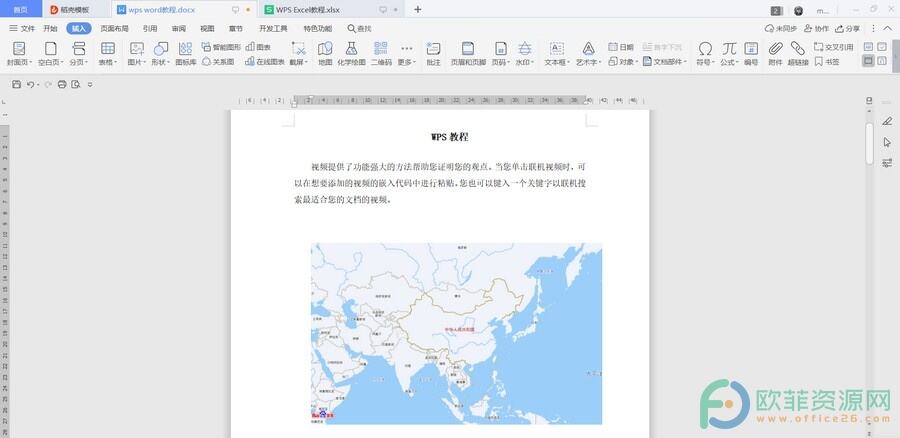
Task: Open print preview from quick toolbar
Action: (x=76, y=84)
